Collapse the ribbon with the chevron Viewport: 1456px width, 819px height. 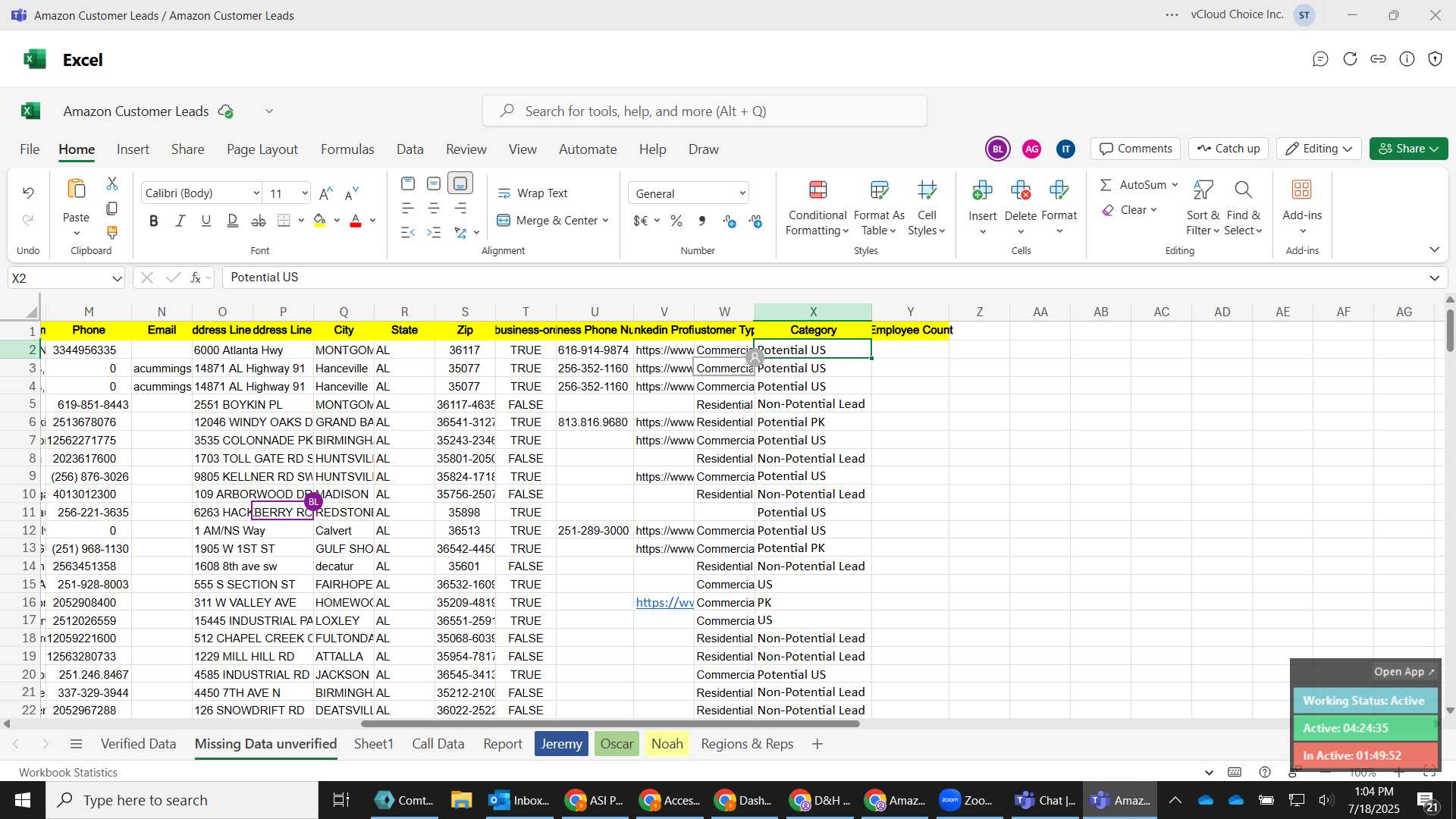pyautogui.click(x=1434, y=249)
